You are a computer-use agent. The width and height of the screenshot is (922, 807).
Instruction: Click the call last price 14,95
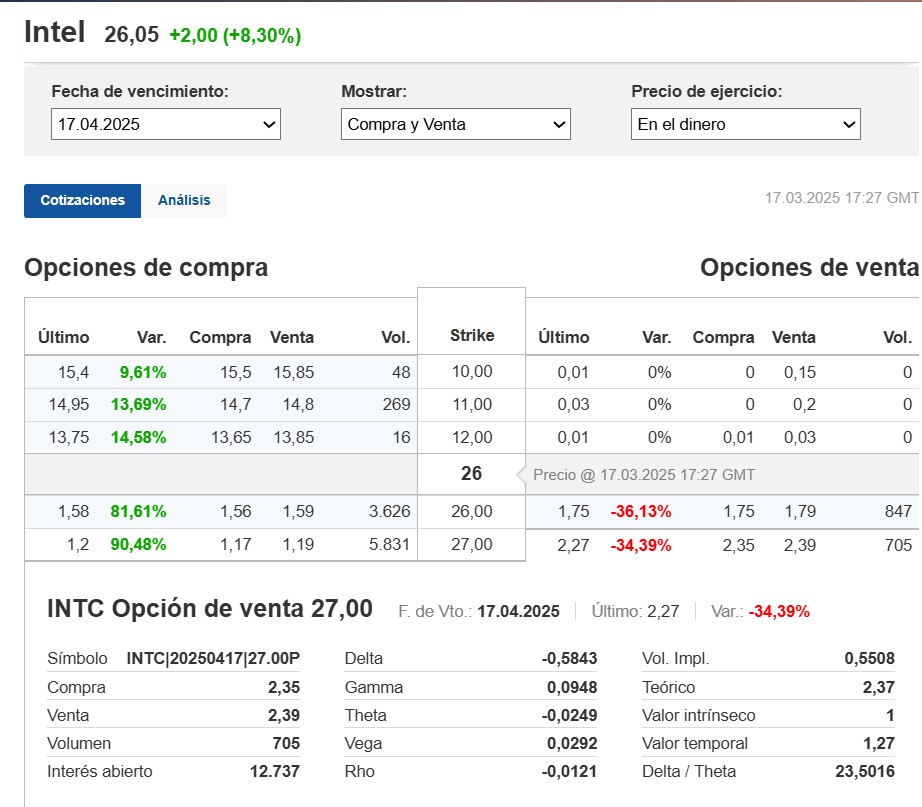tap(69, 405)
